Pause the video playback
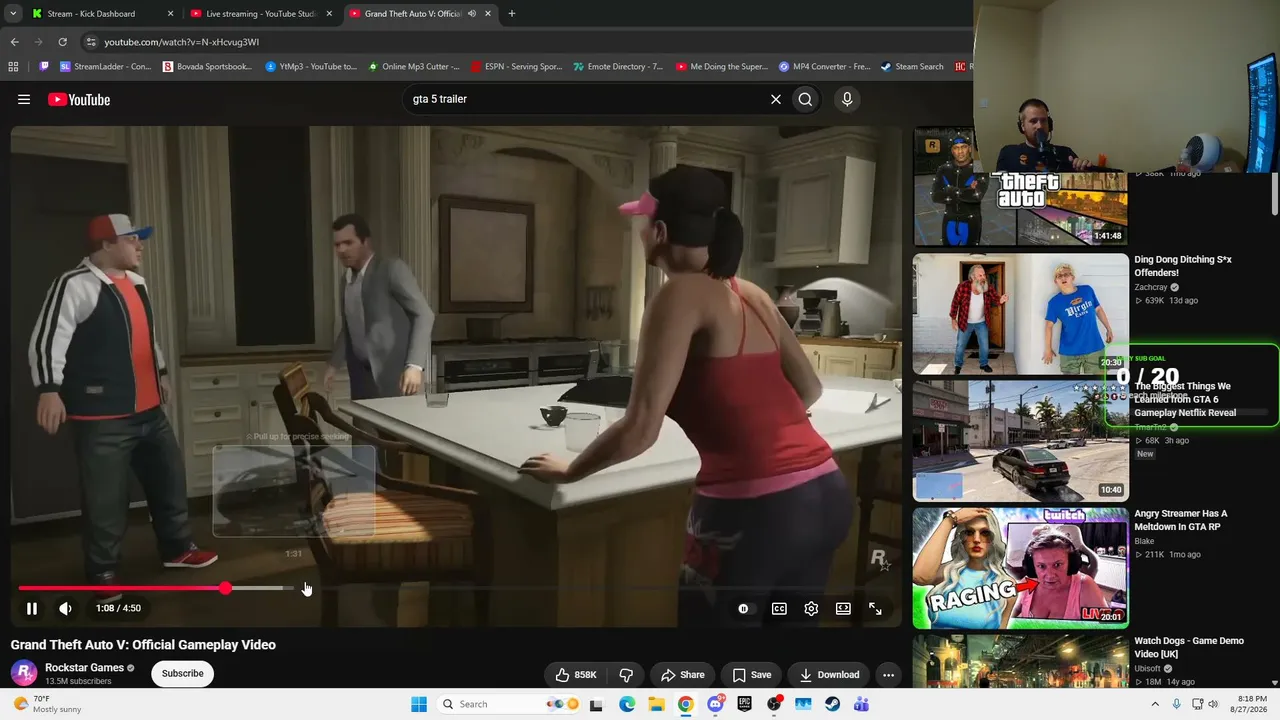 tap(32, 608)
